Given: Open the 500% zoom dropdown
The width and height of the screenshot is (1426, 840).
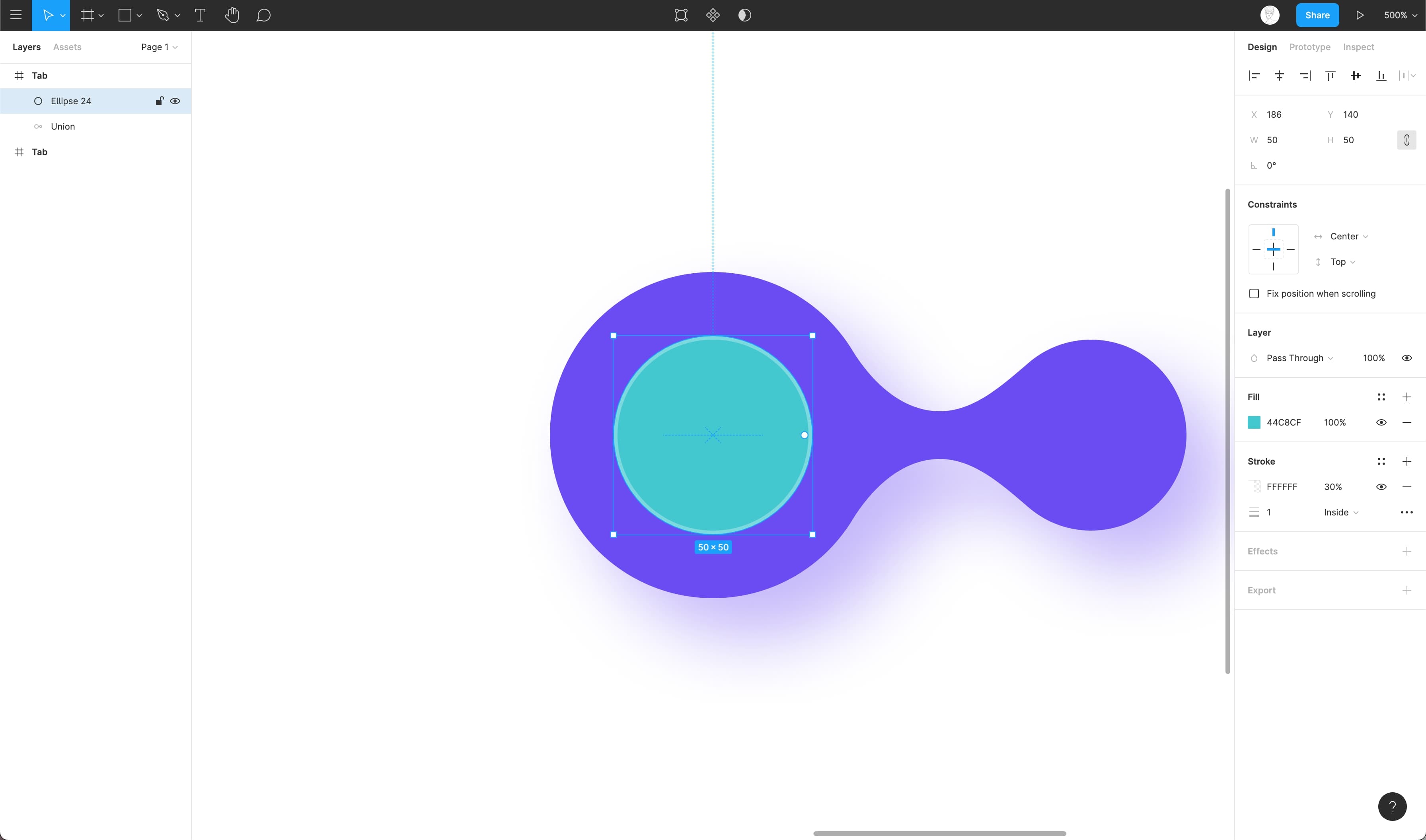Looking at the screenshot, I should (x=1400, y=15).
